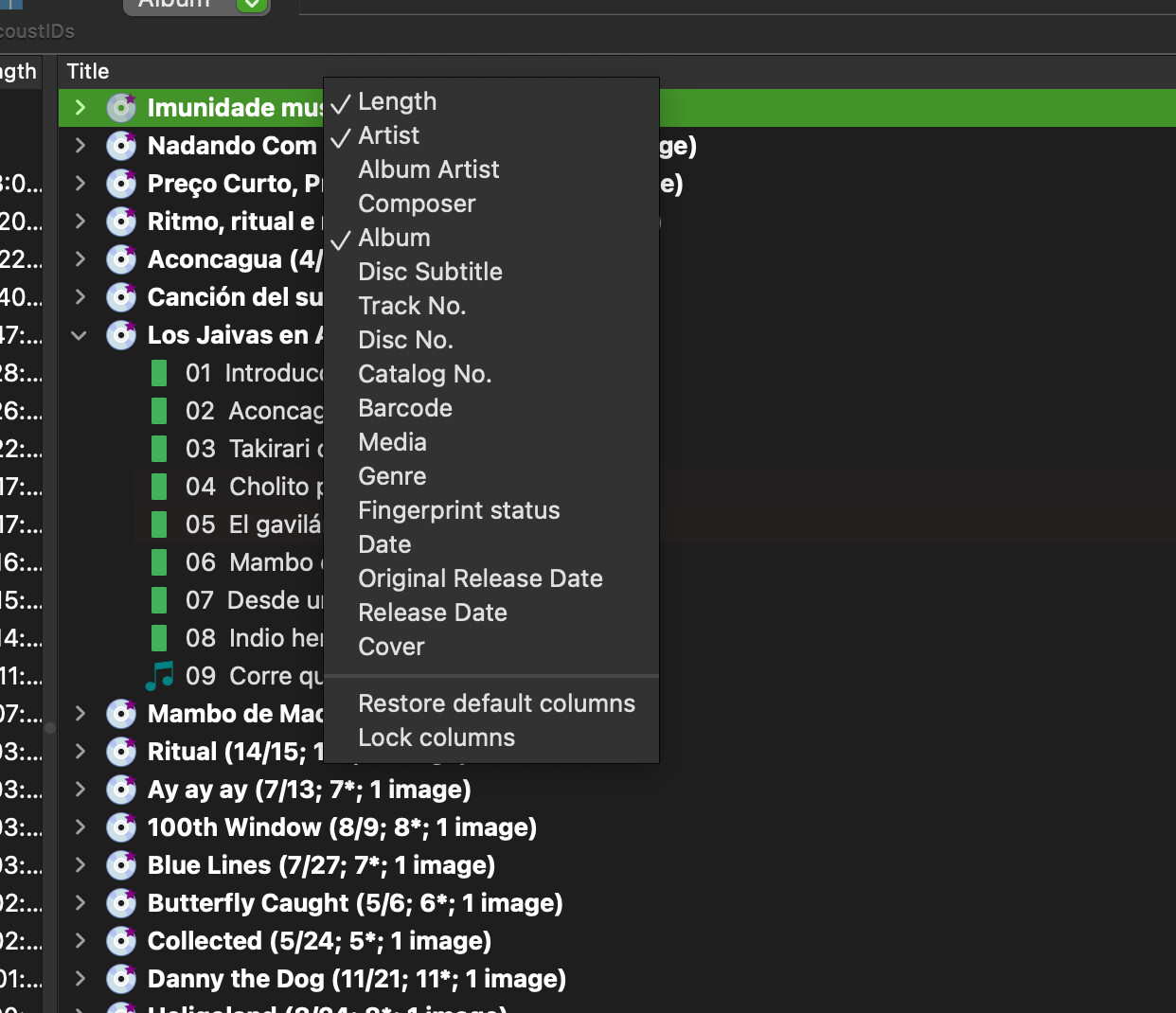Image resolution: width=1176 pixels, height=1013 pixels.
Task: Select the Collected album row
Action: point(319,941)
